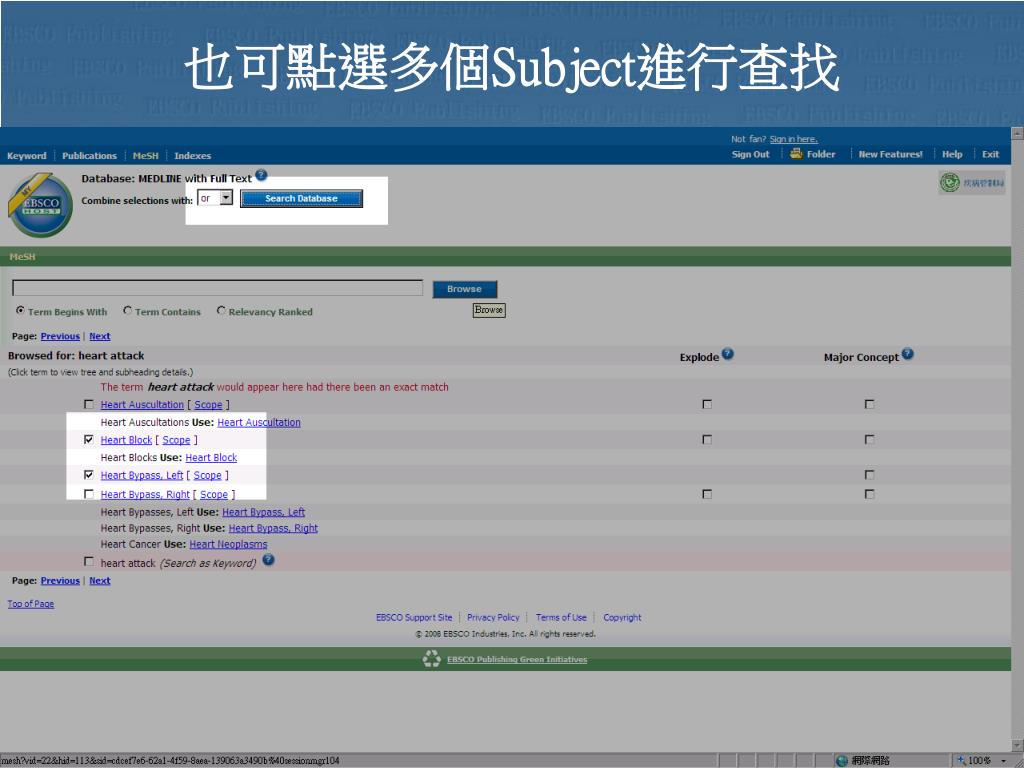Open the Heart Block term link

pyautogui.click(x=126, y=440)
